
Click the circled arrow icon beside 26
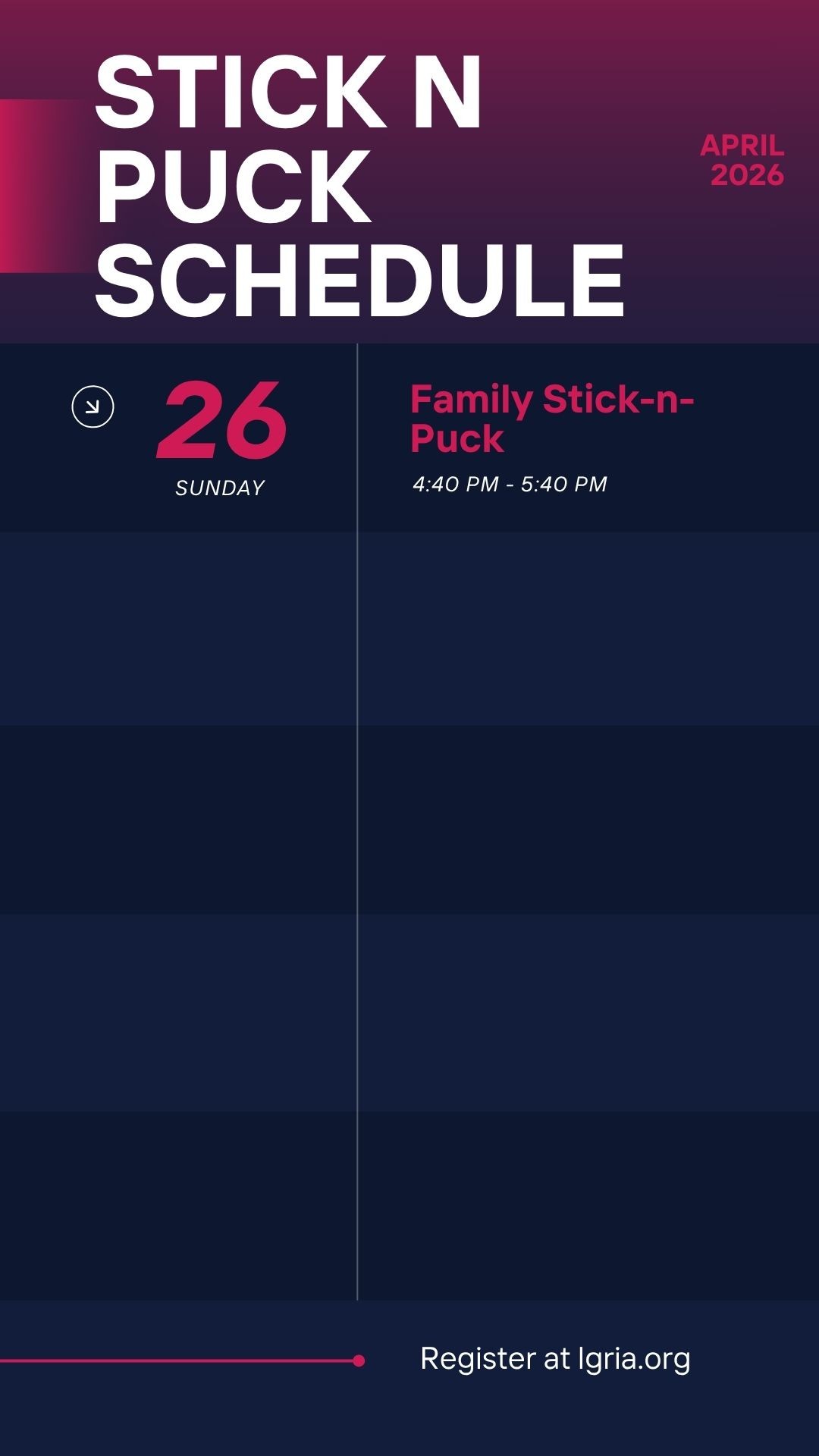click(x=93, y=407)
